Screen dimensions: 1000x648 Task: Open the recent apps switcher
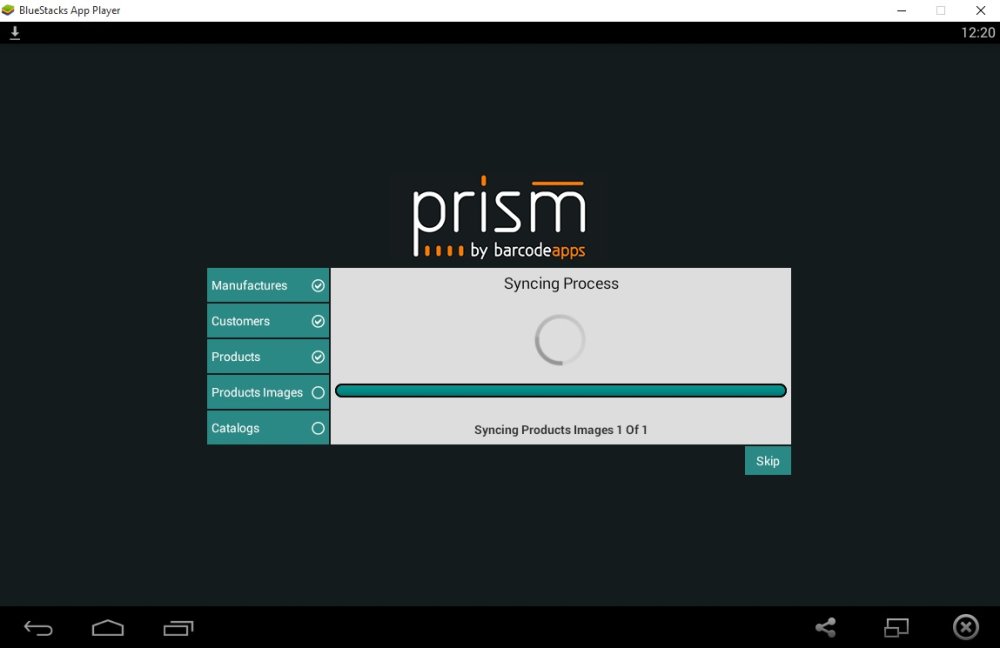click(x=180, y=627)
